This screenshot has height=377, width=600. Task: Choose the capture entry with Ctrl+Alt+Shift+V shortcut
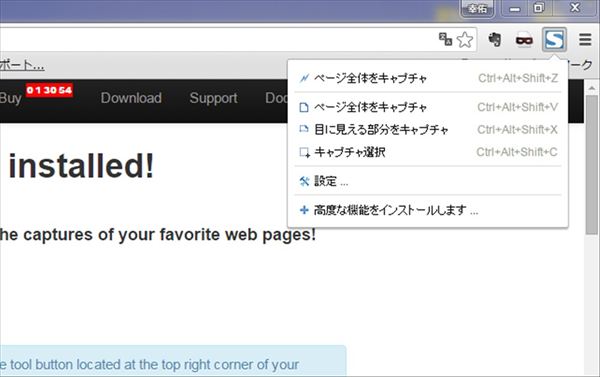[x=428, y=107]
